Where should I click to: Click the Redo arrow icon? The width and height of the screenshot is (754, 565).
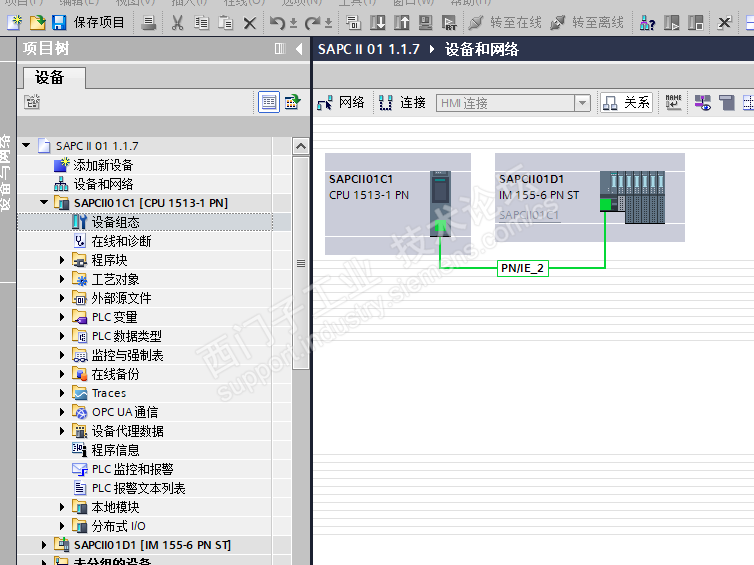pyautogui.click(x=312, y=23)
